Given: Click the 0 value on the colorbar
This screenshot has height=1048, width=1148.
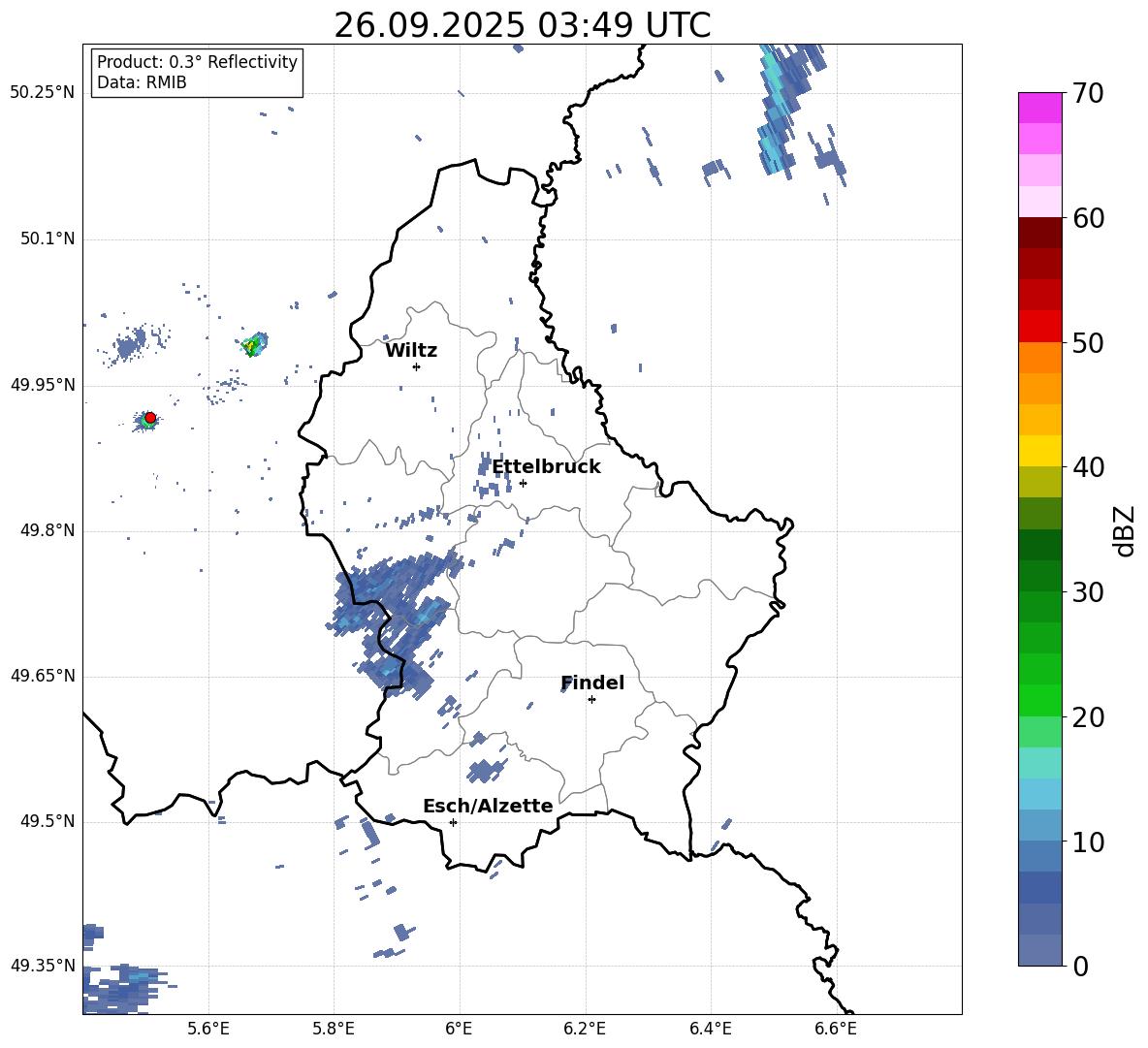Looking at the screenshot, I should tap(1079, 966).
